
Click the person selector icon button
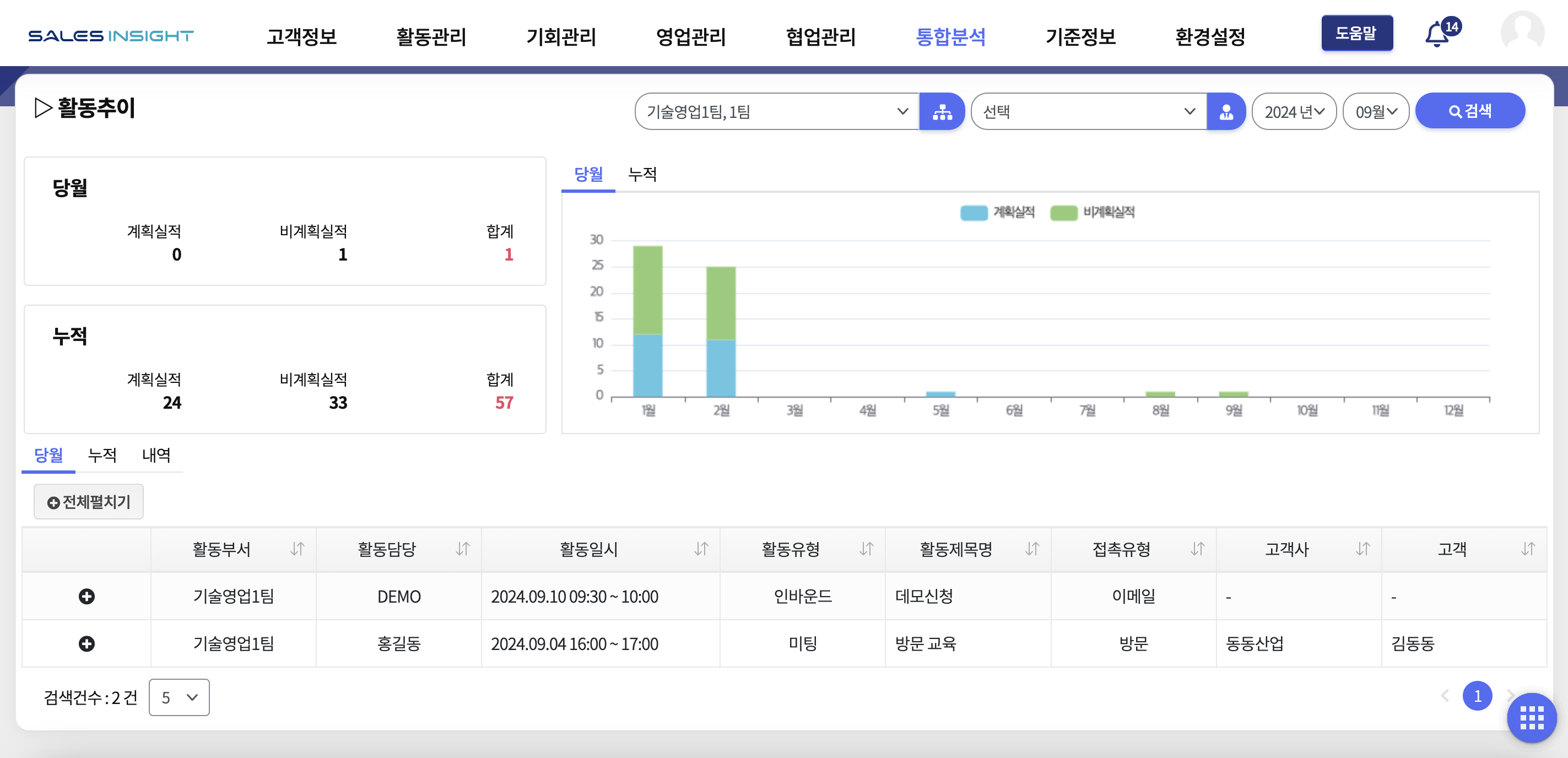pyautogui.click(x=1226, y=111)
